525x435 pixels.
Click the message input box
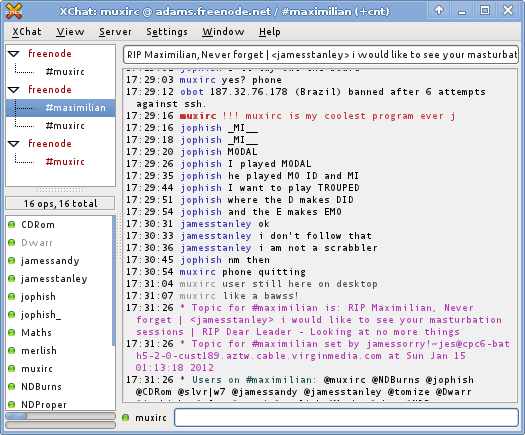click(x=347, y=417)
